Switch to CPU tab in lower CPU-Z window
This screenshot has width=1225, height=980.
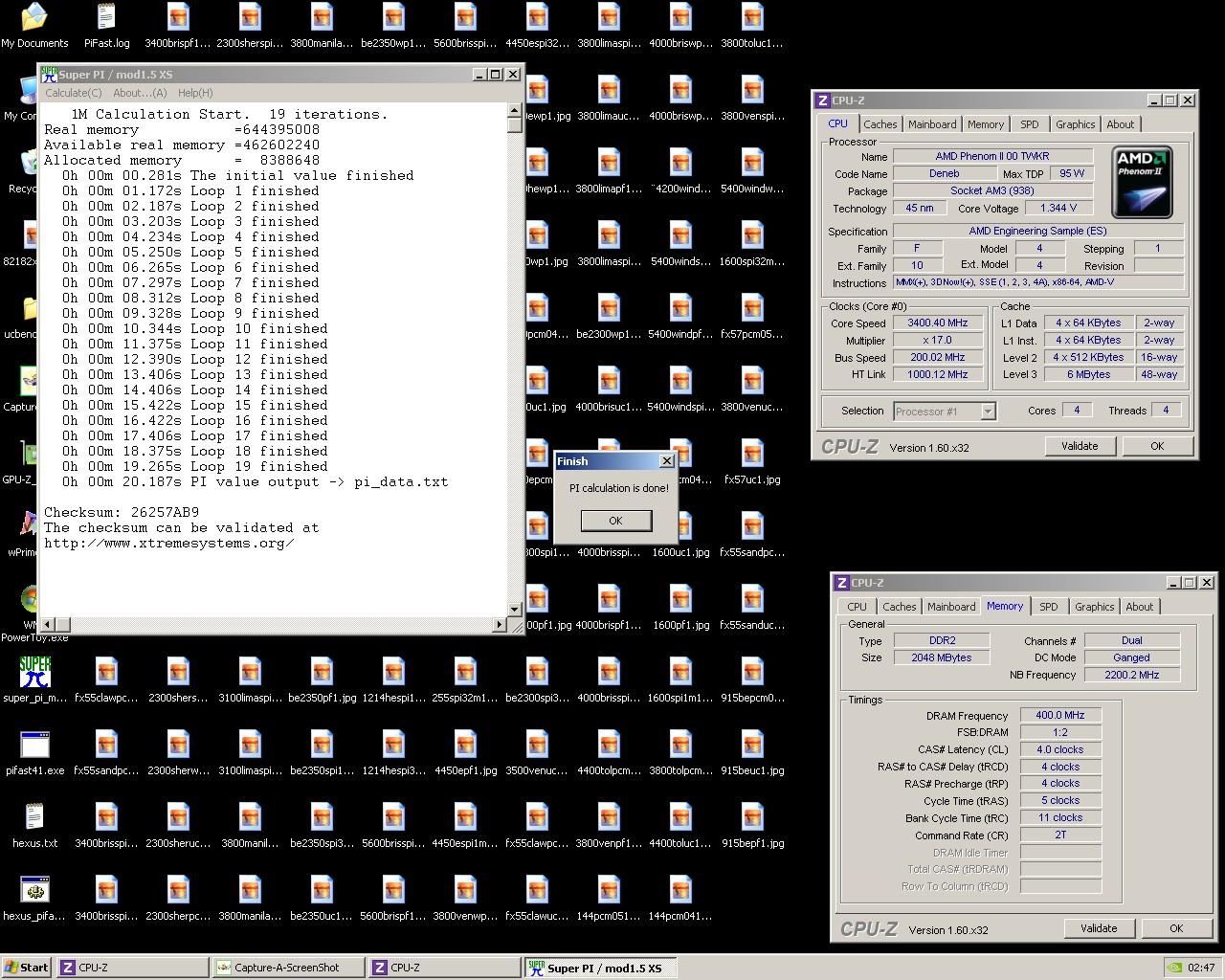[857, 607]
